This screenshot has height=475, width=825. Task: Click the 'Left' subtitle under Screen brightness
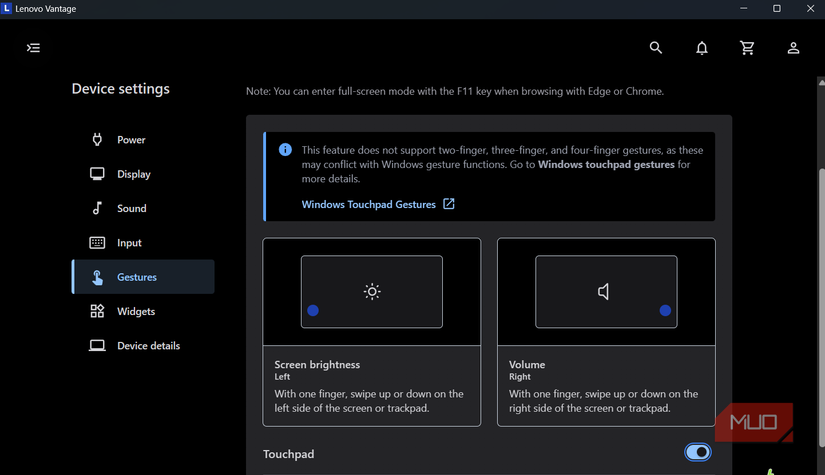282,377
